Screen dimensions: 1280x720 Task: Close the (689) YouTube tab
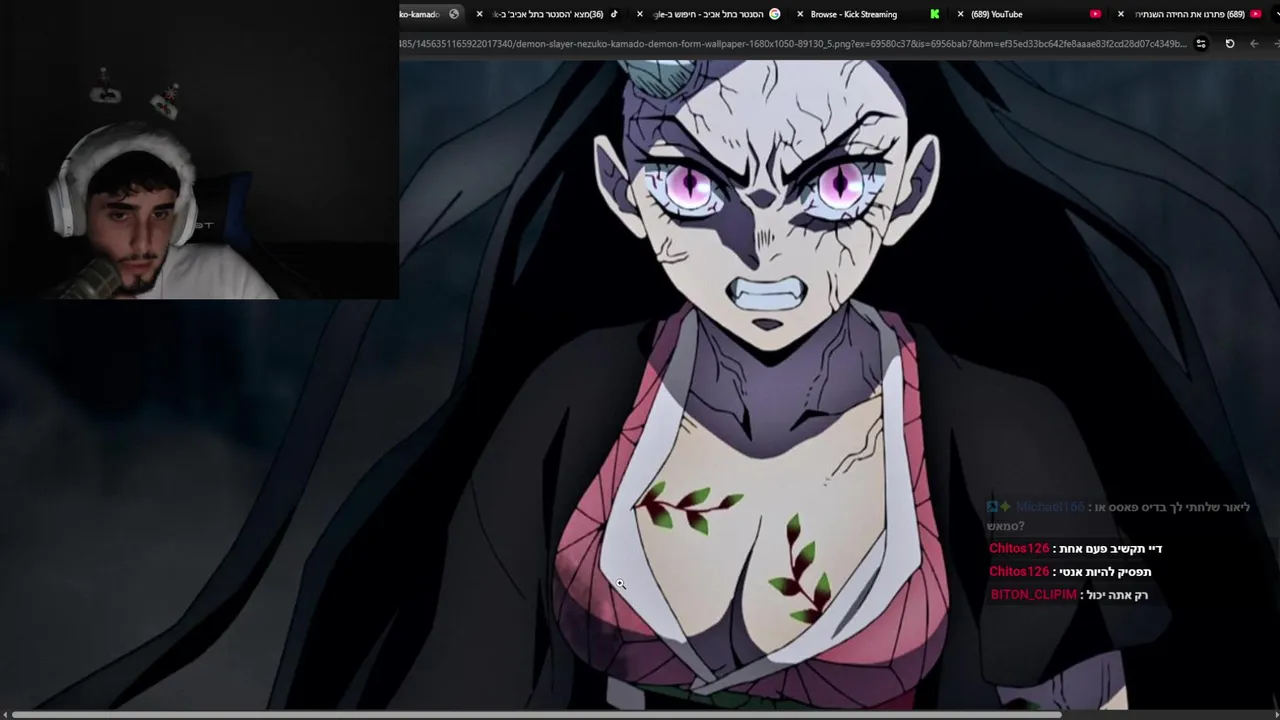click(x=960, y=14)
